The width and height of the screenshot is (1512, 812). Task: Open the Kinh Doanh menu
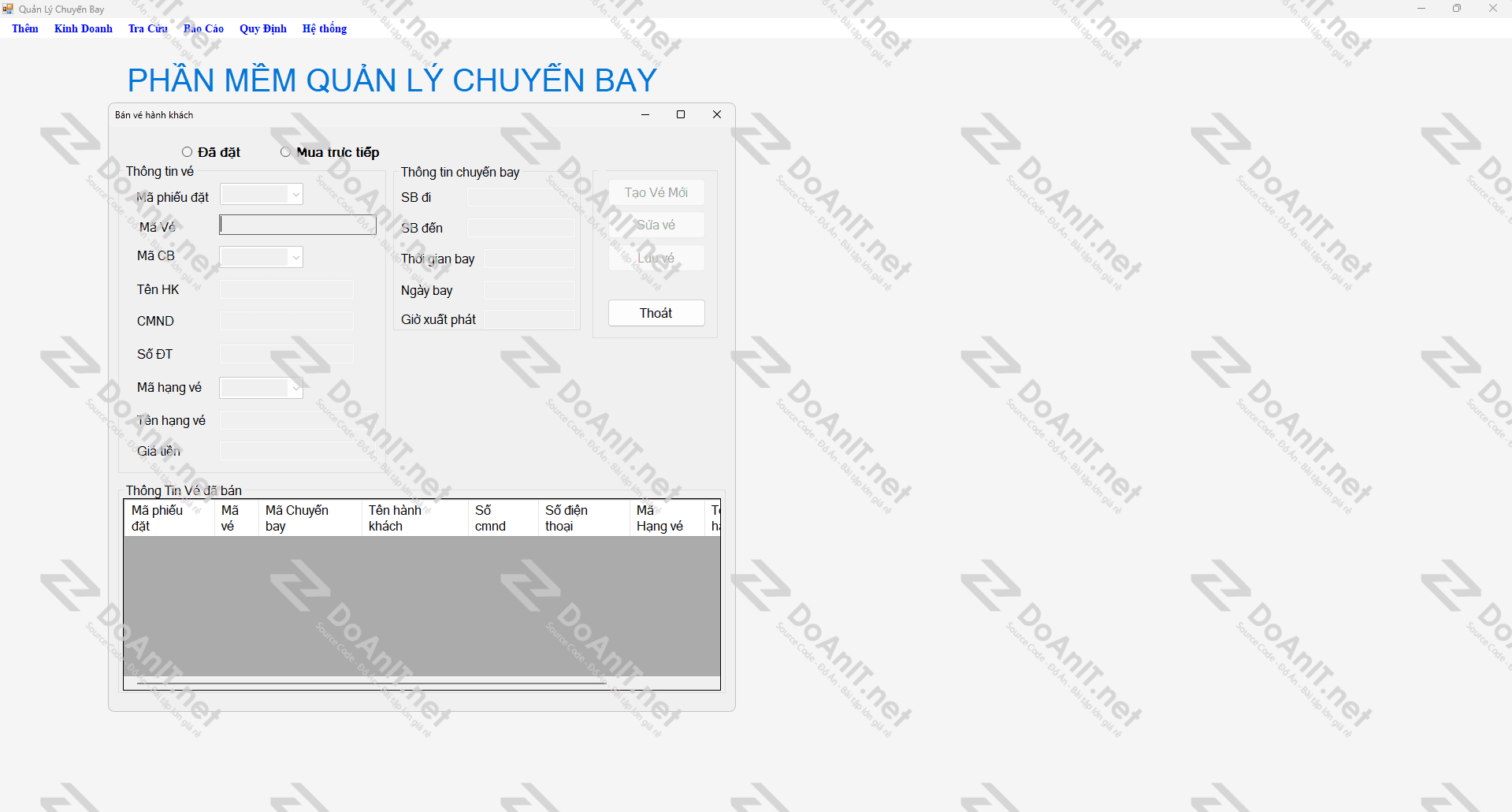click(84, 28)
